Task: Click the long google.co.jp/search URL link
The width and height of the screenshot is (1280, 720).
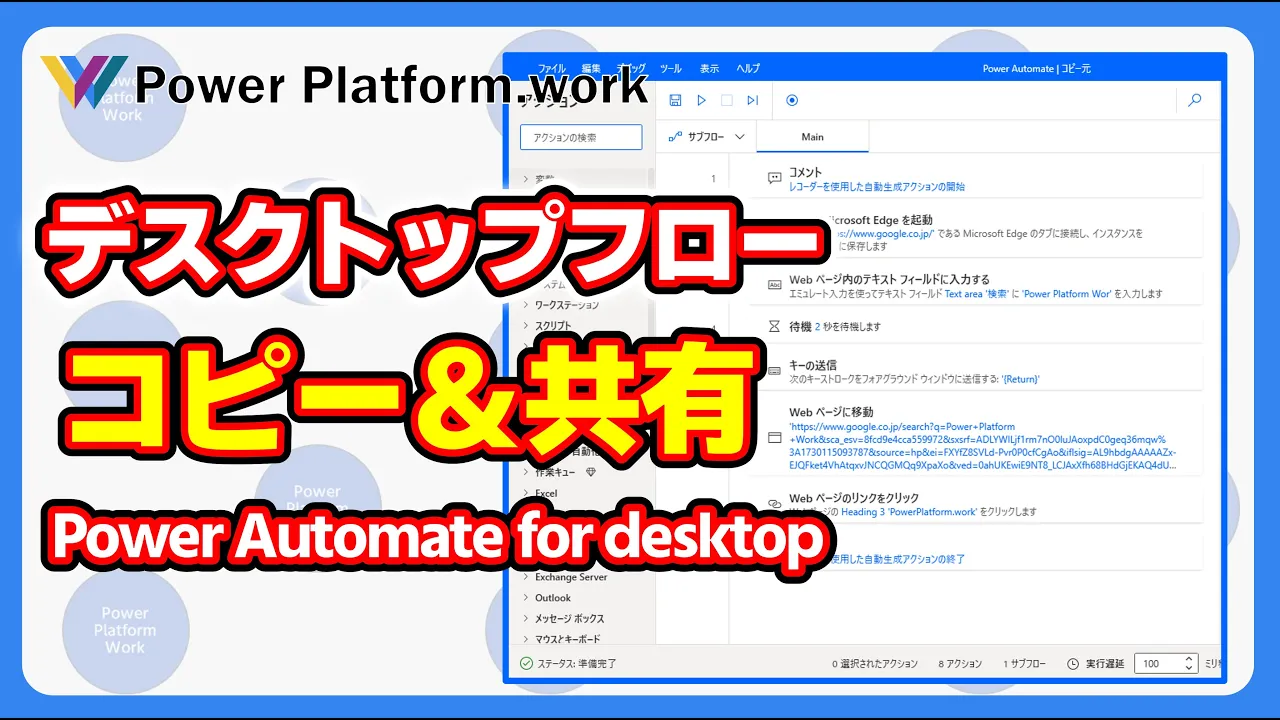Action: pos(983,446)
